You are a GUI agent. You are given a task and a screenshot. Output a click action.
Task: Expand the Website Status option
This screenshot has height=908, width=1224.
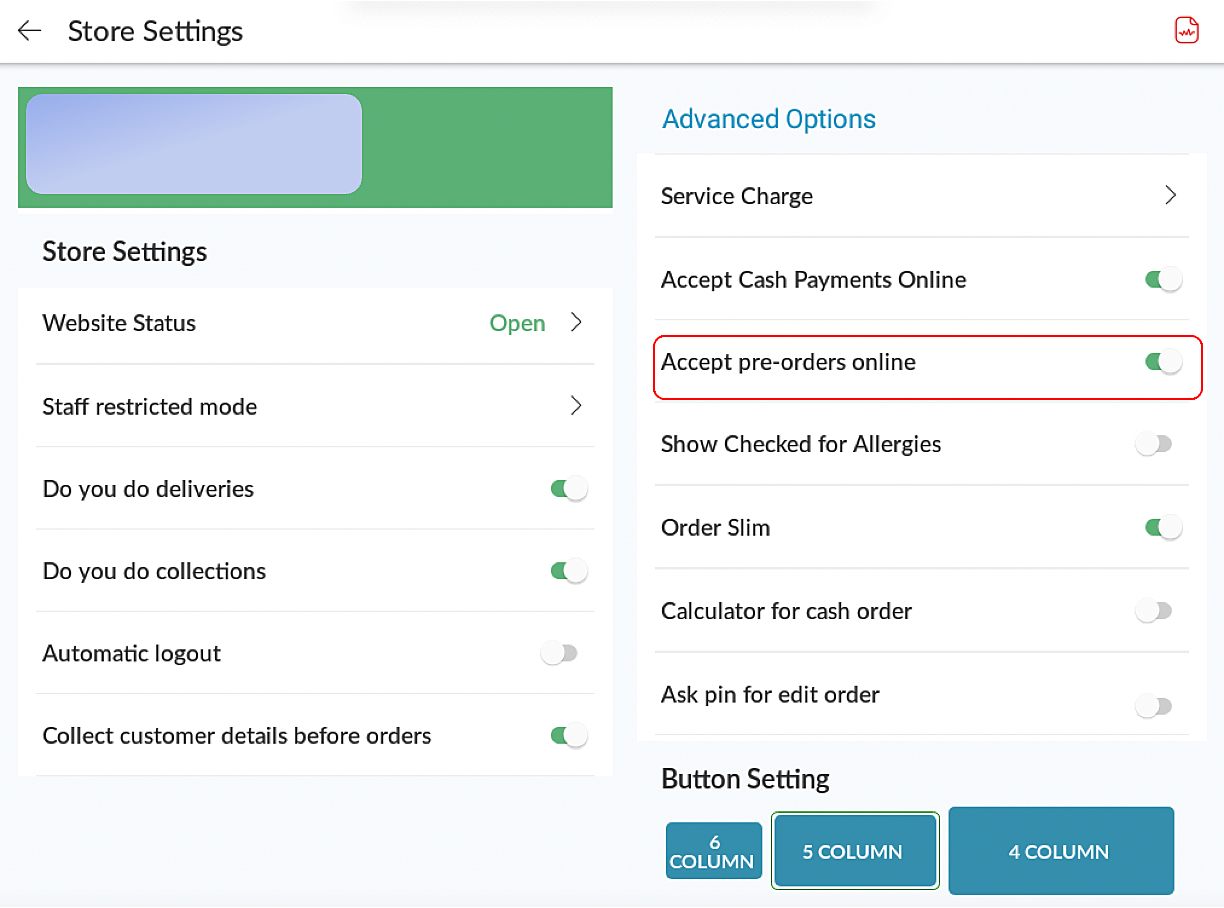(x=576, y=322)
